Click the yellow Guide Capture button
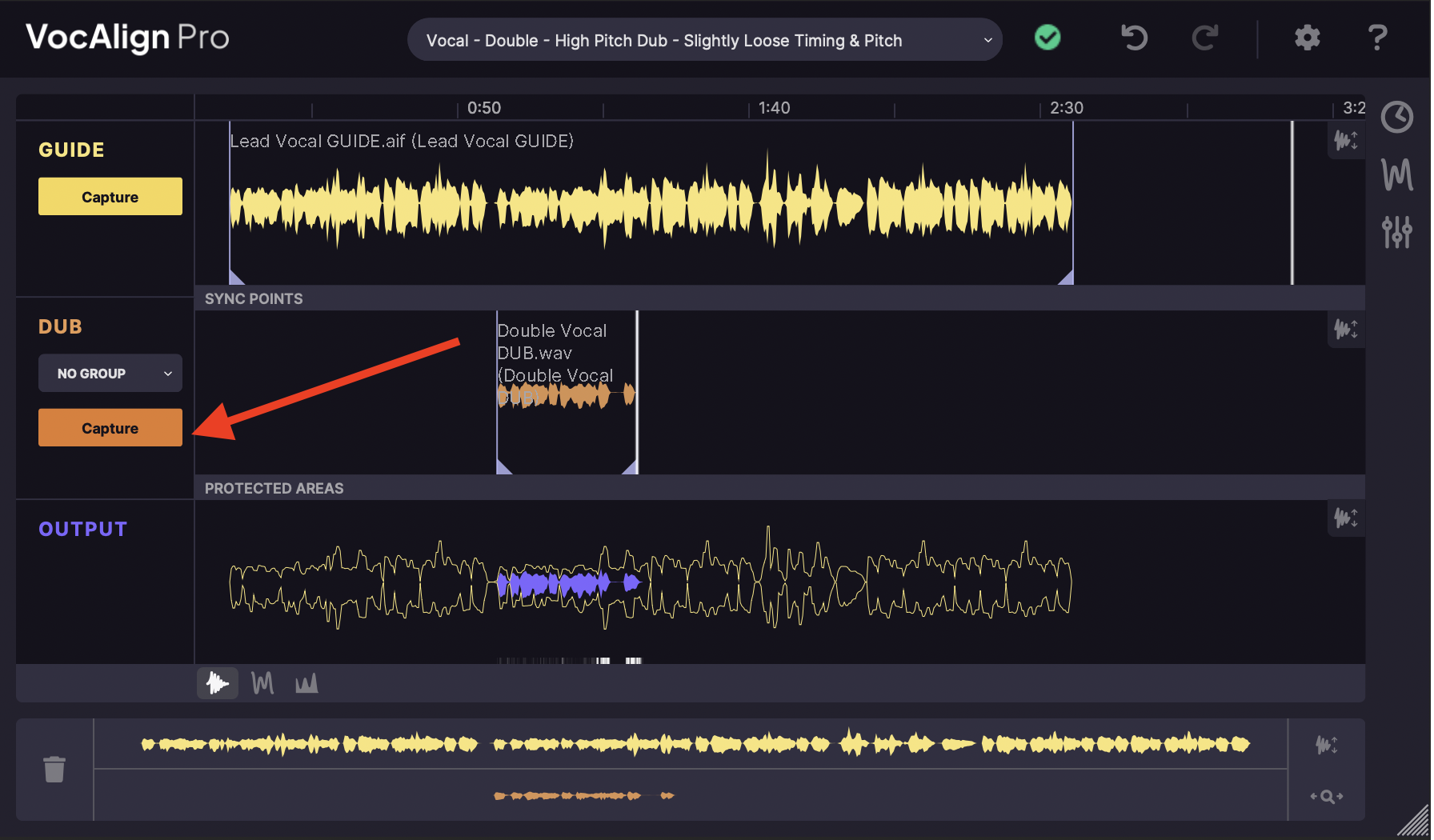1434x840 pixels. (x=110, y=197)
